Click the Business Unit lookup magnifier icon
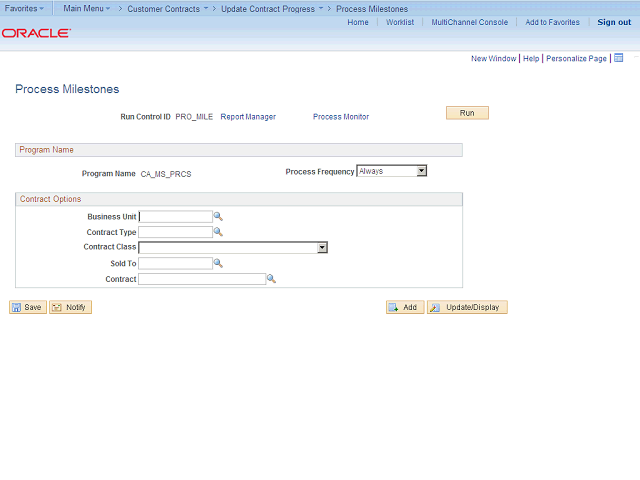640x480 pixels. point(218,216)
